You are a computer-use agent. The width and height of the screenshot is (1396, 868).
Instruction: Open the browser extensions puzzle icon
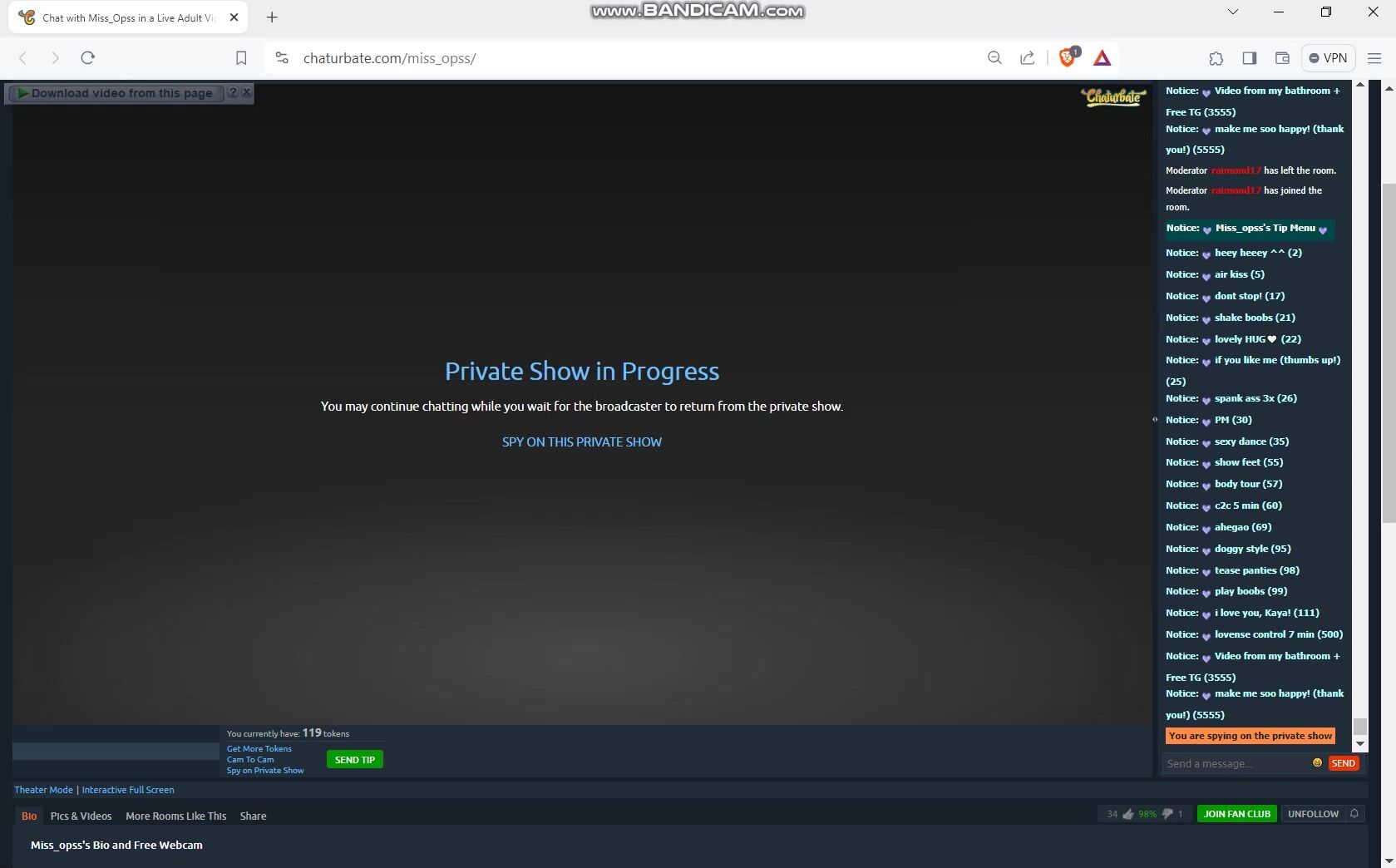(1216, 58)
